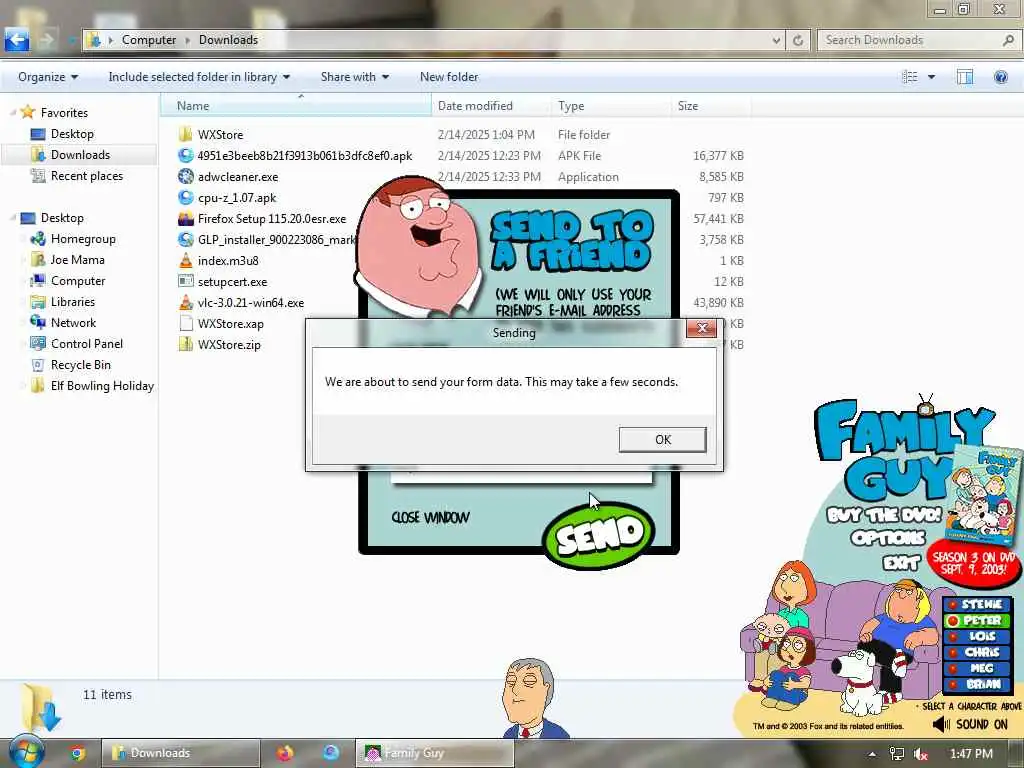Viewport: 1024px width, 768px height.
Task: Click EXIT in Family Guy panel
Action: pos(901,562)
